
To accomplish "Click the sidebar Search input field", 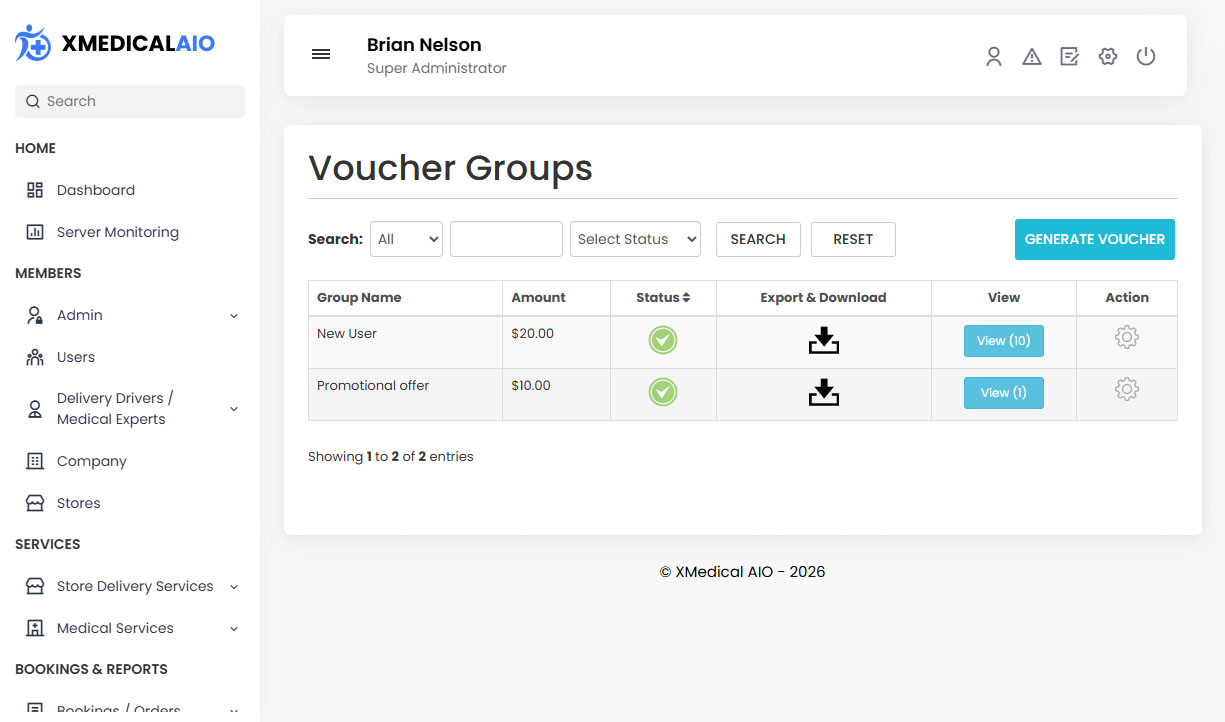I will click(129, 101).
